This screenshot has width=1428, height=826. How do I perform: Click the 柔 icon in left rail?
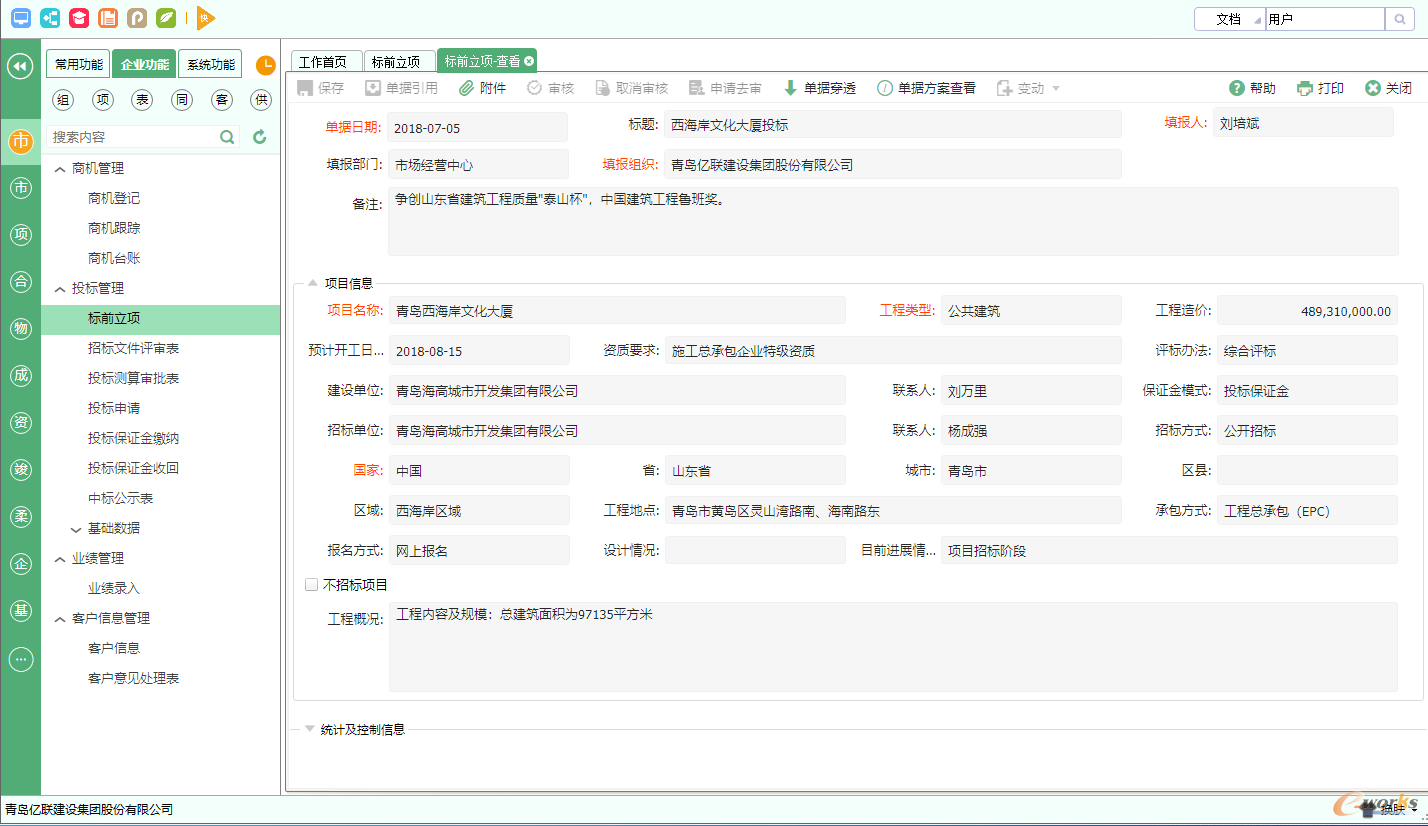click(20, 516)
